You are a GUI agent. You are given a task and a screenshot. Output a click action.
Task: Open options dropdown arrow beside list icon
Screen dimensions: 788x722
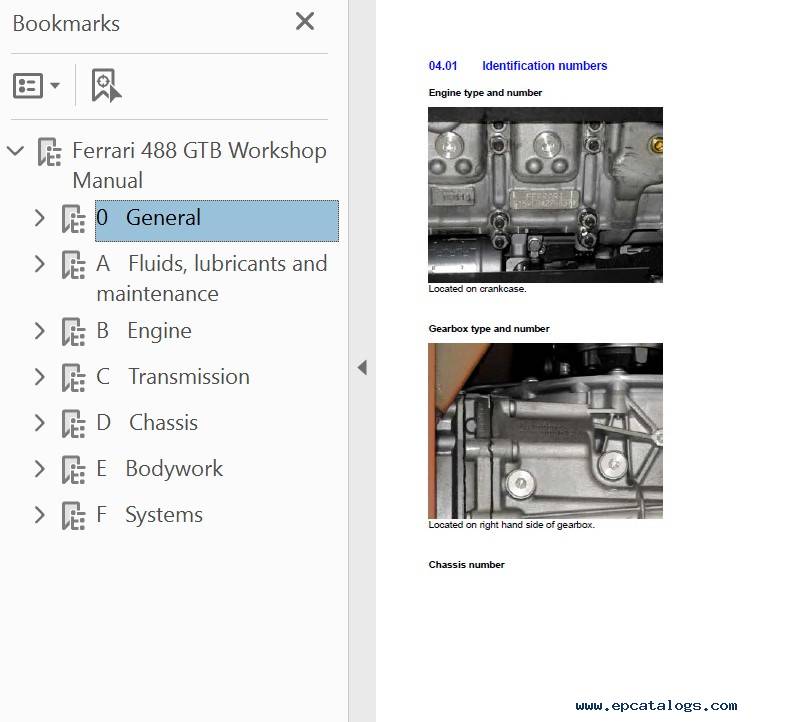click(x=55, y=85)
